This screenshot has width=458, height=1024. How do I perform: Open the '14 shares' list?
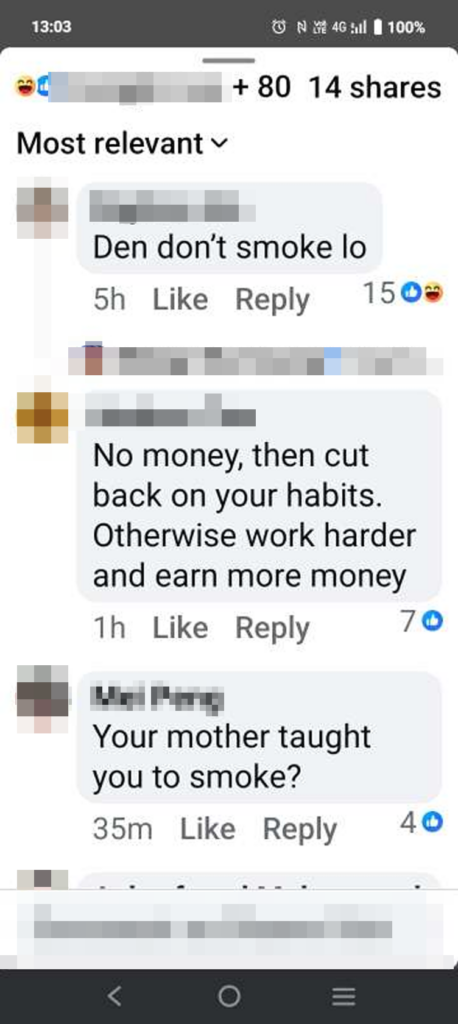[x=375, y=88]
